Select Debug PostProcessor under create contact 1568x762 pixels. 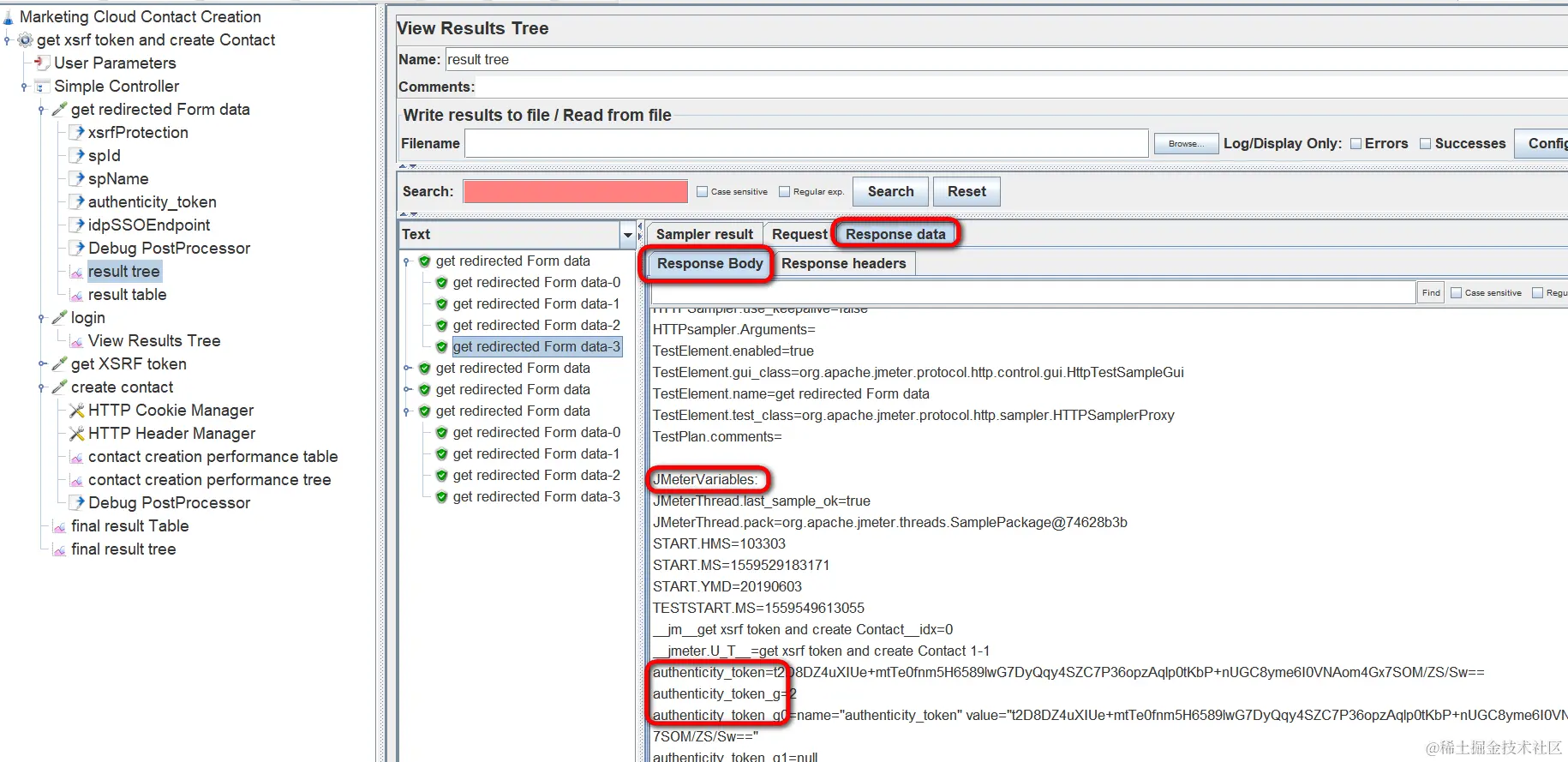(169, 503)
